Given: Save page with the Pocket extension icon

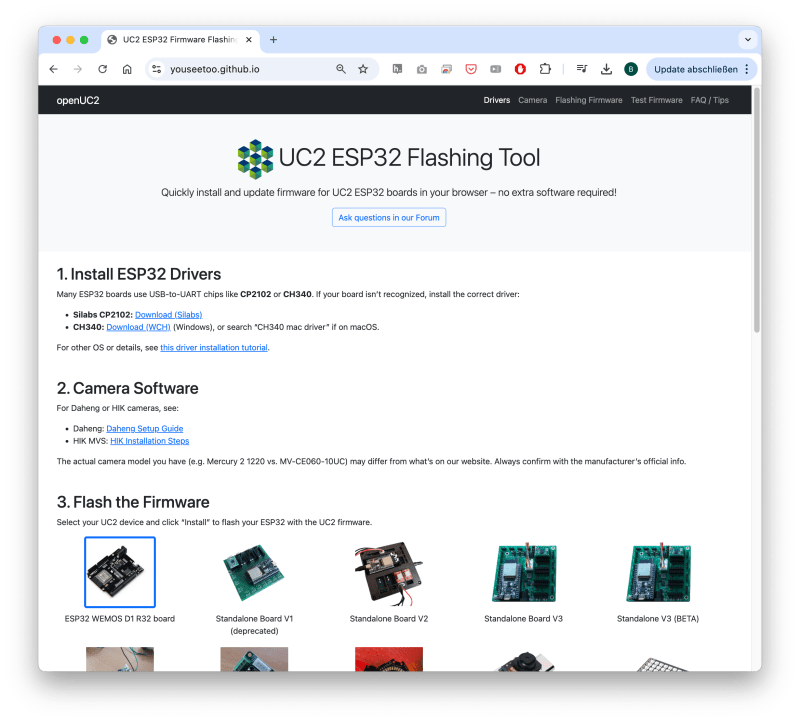Looking at the screenshot, I should click(x=471, y=69).
